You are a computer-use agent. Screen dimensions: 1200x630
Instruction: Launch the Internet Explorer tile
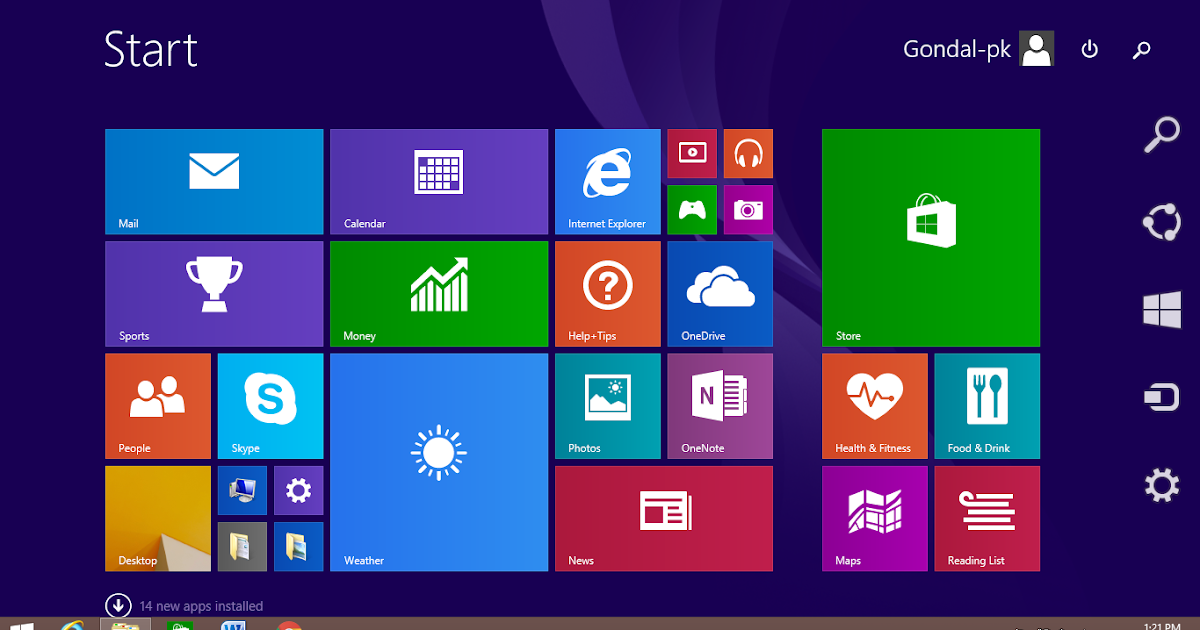tap(608, 182)
